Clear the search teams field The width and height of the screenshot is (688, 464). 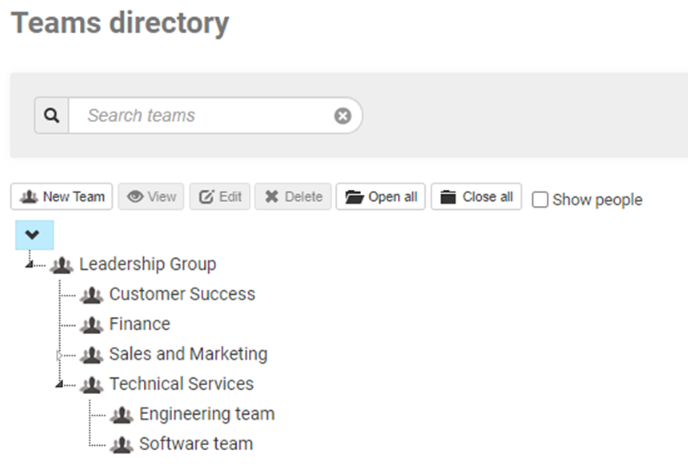[x=343, y=116]
